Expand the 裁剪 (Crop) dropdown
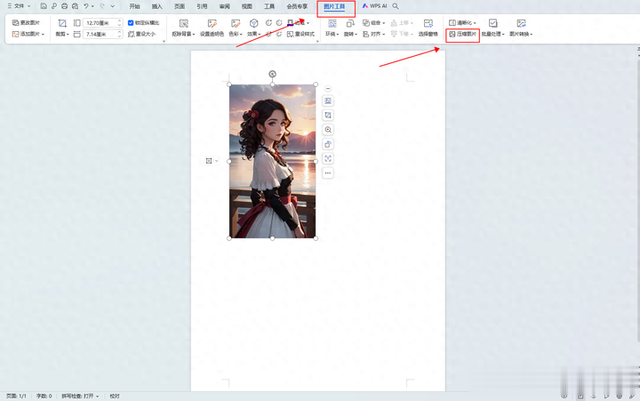The image size is (640, 401). pyautogui.click(x=62, y=34)
